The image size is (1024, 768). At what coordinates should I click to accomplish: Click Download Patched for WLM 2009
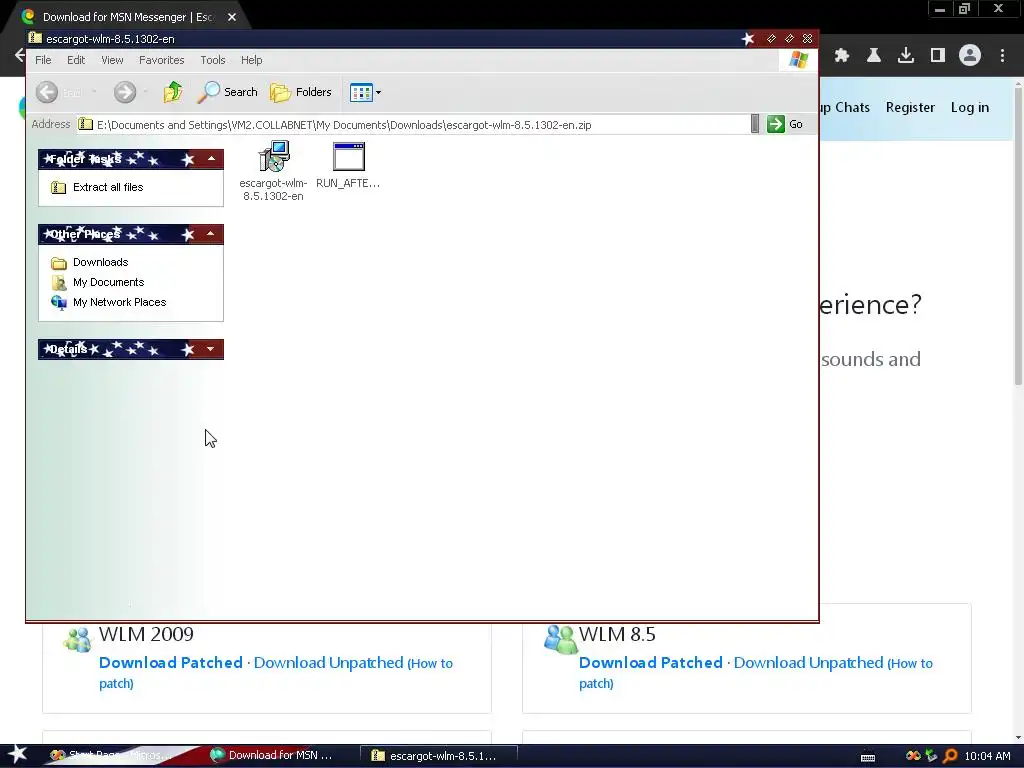coord(170,663)
